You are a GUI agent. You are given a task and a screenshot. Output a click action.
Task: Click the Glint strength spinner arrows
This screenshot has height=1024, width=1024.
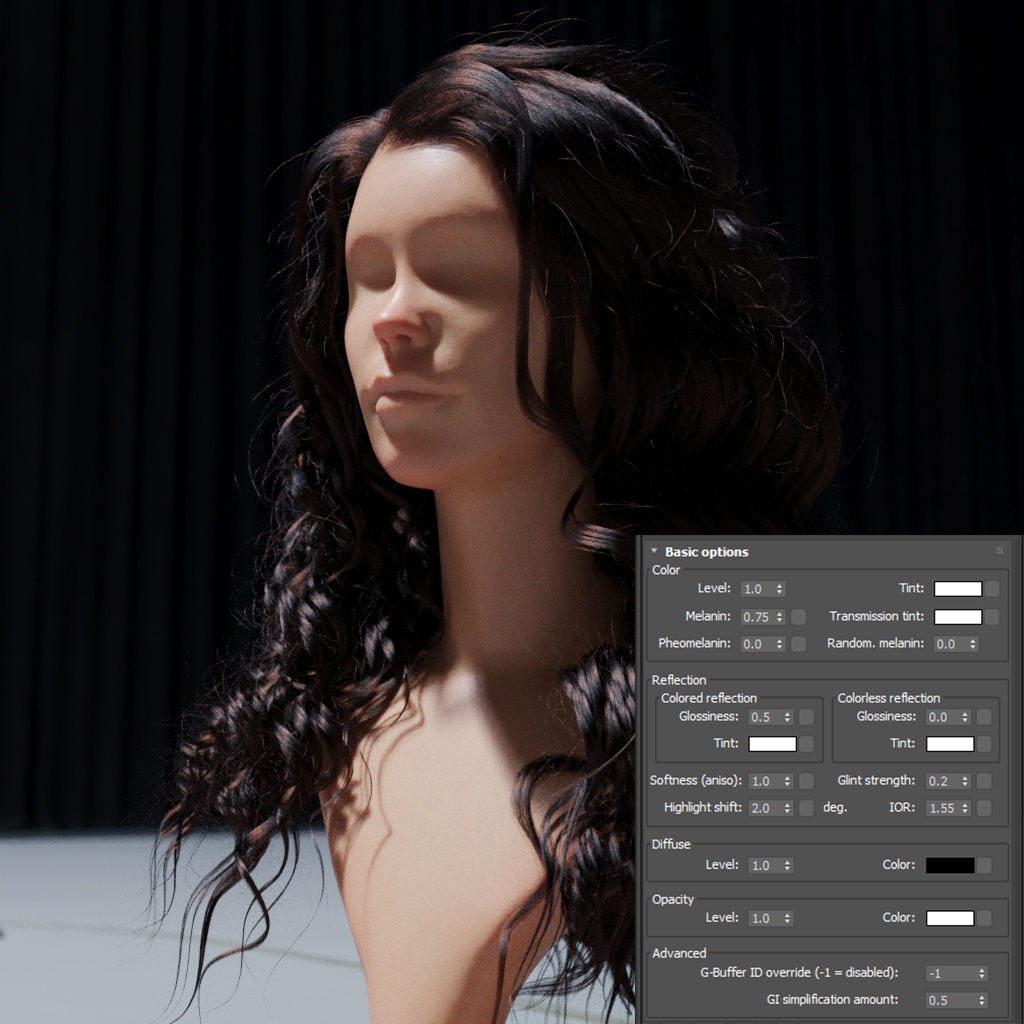965,781
